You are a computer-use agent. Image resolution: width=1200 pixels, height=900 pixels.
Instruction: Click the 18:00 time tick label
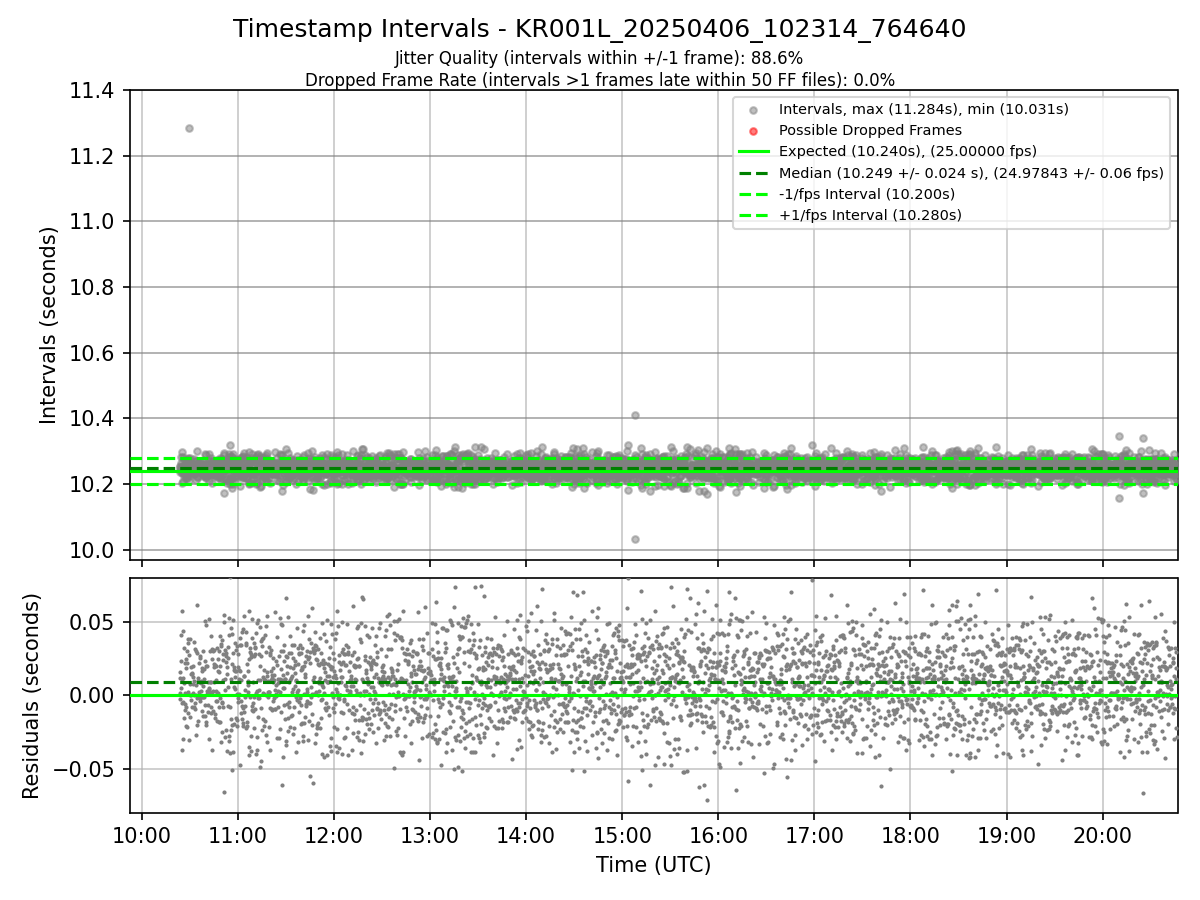(910, 834)
